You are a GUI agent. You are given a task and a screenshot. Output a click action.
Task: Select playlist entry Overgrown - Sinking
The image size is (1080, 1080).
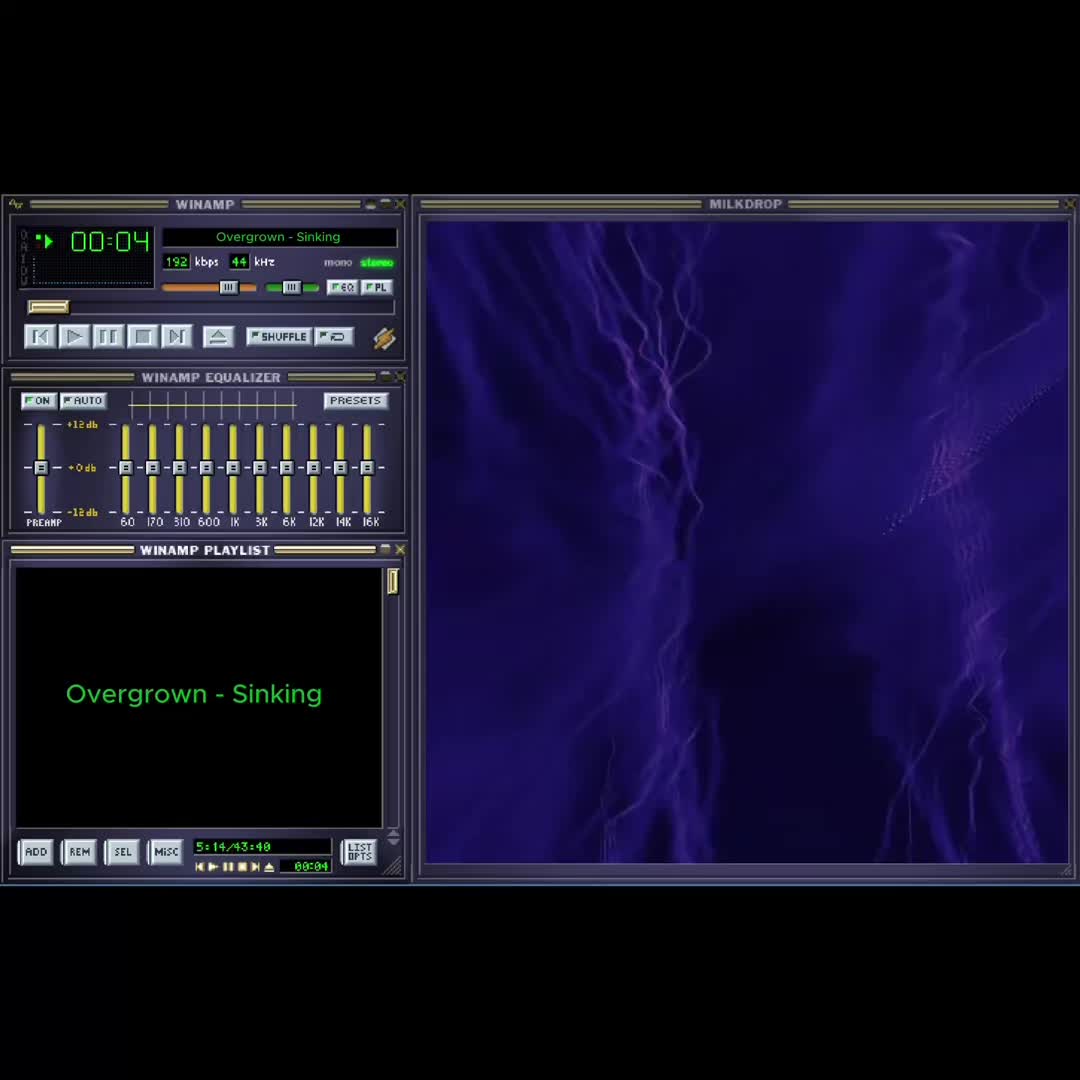194,694
